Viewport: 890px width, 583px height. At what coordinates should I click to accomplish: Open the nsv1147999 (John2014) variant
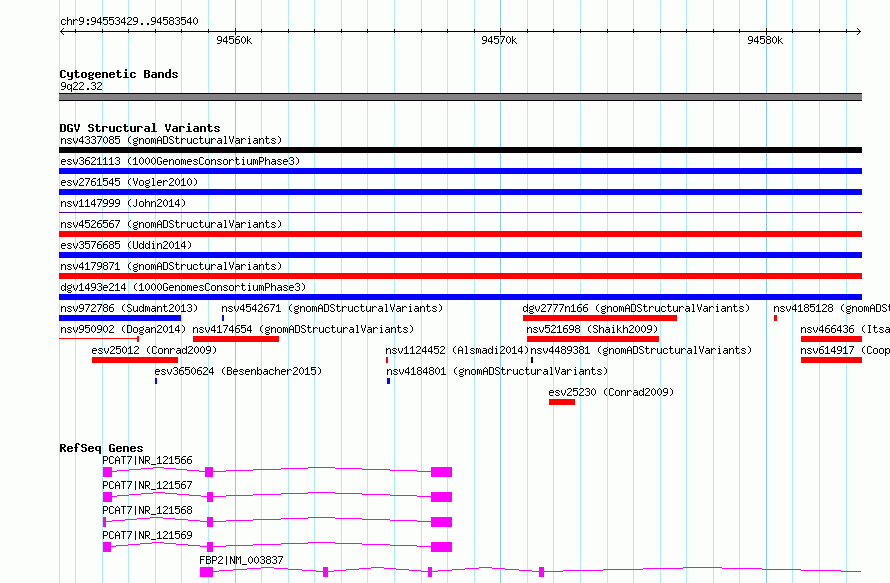pos(123,203)
